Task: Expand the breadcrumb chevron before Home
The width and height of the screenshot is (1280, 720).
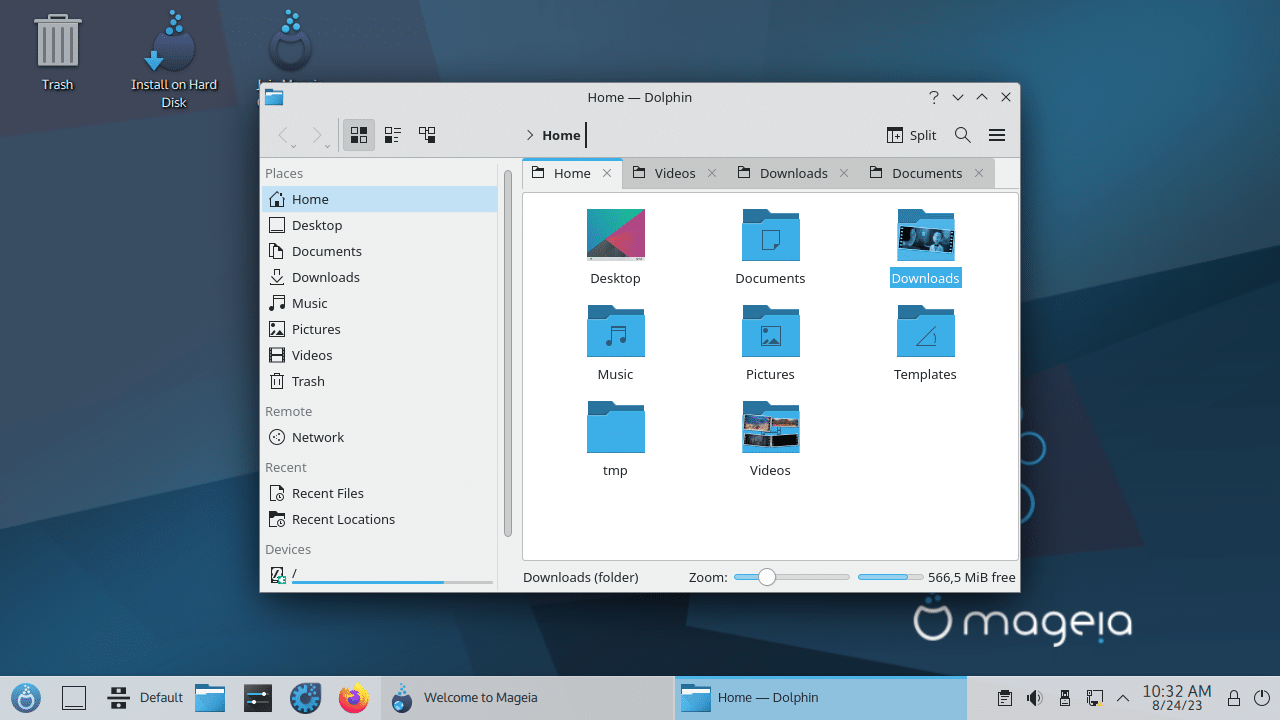Action: pos(529,135)
